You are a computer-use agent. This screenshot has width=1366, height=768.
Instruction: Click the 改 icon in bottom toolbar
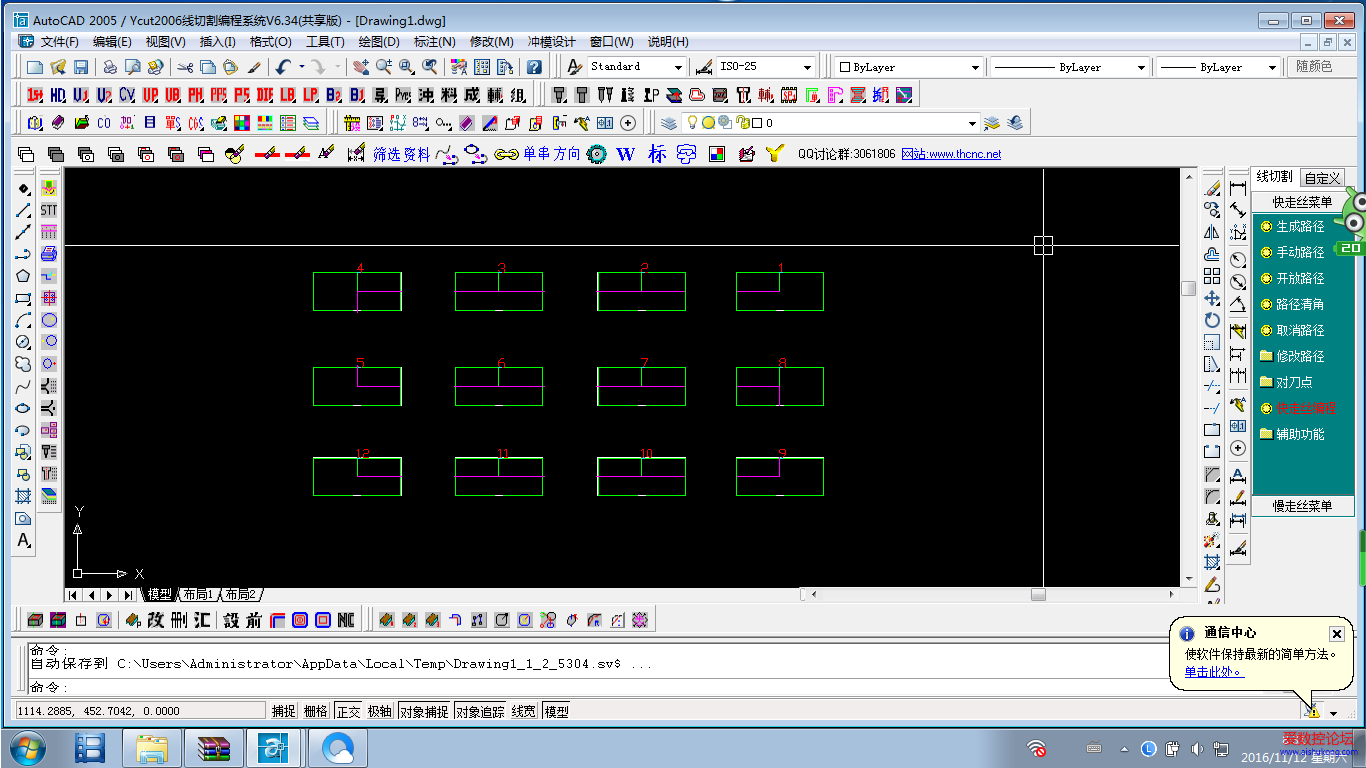156,620
